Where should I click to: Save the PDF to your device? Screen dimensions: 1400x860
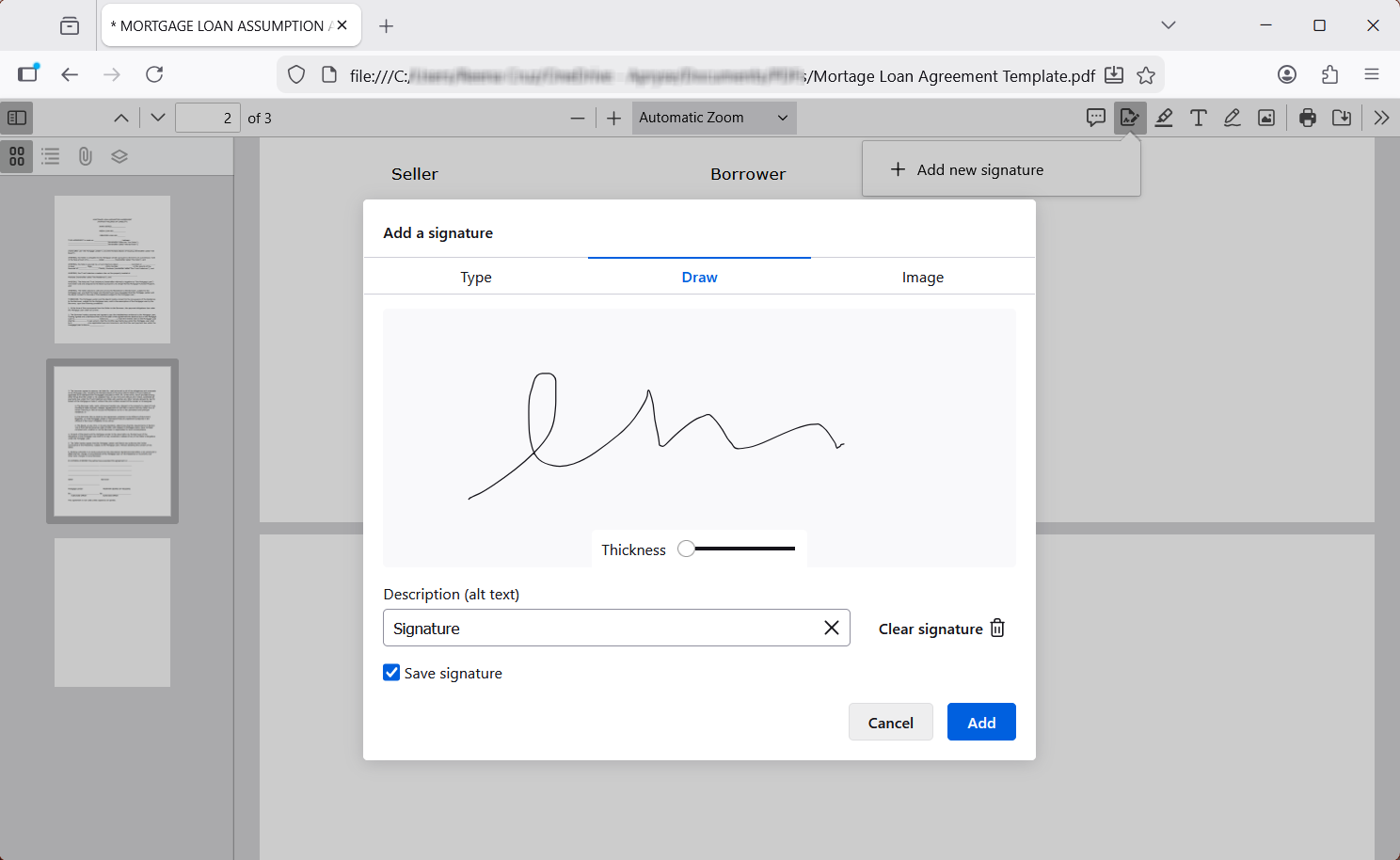click(x=1342, y=118)
